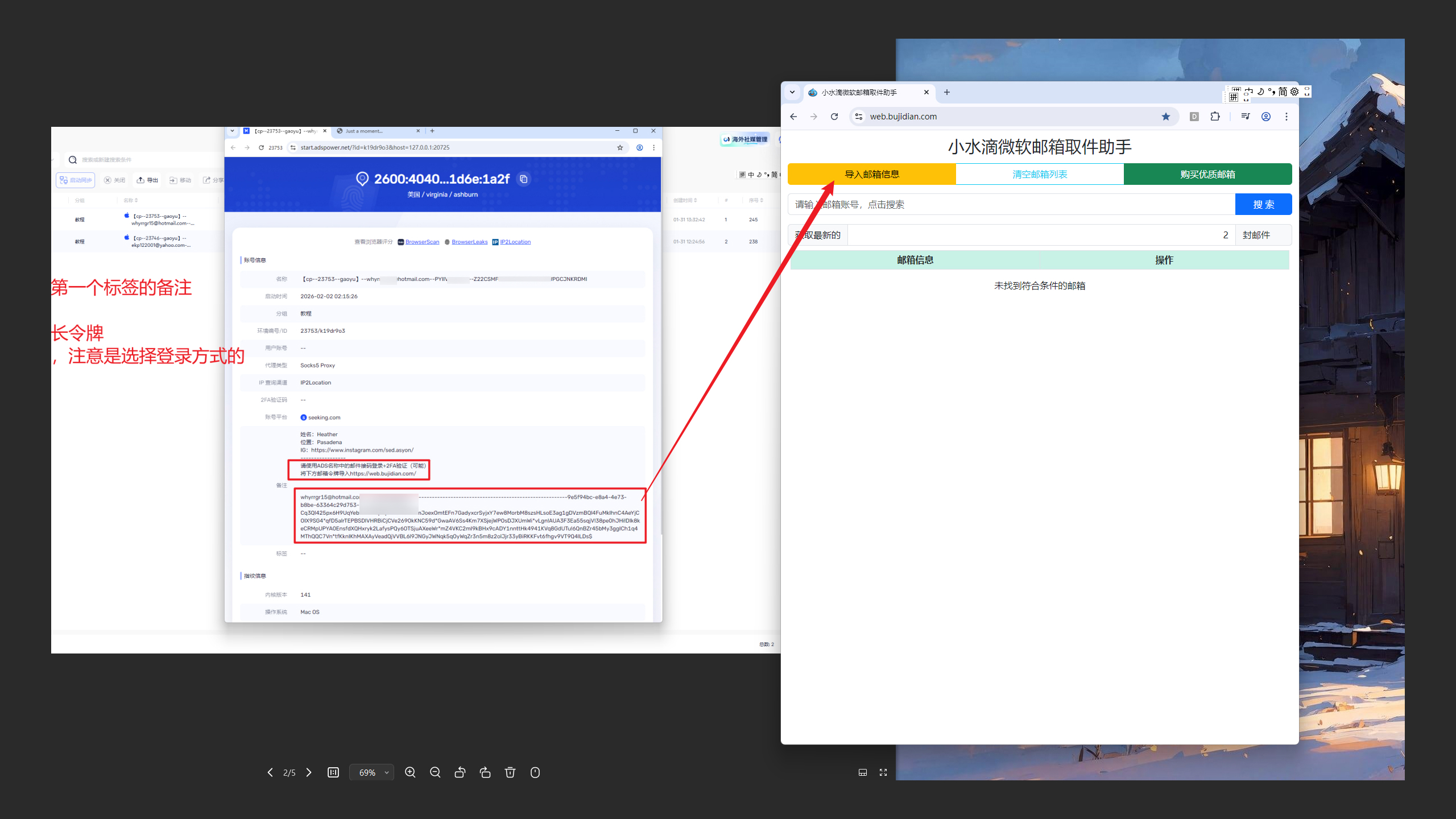Delete the current image

click(x=510, y=772)
